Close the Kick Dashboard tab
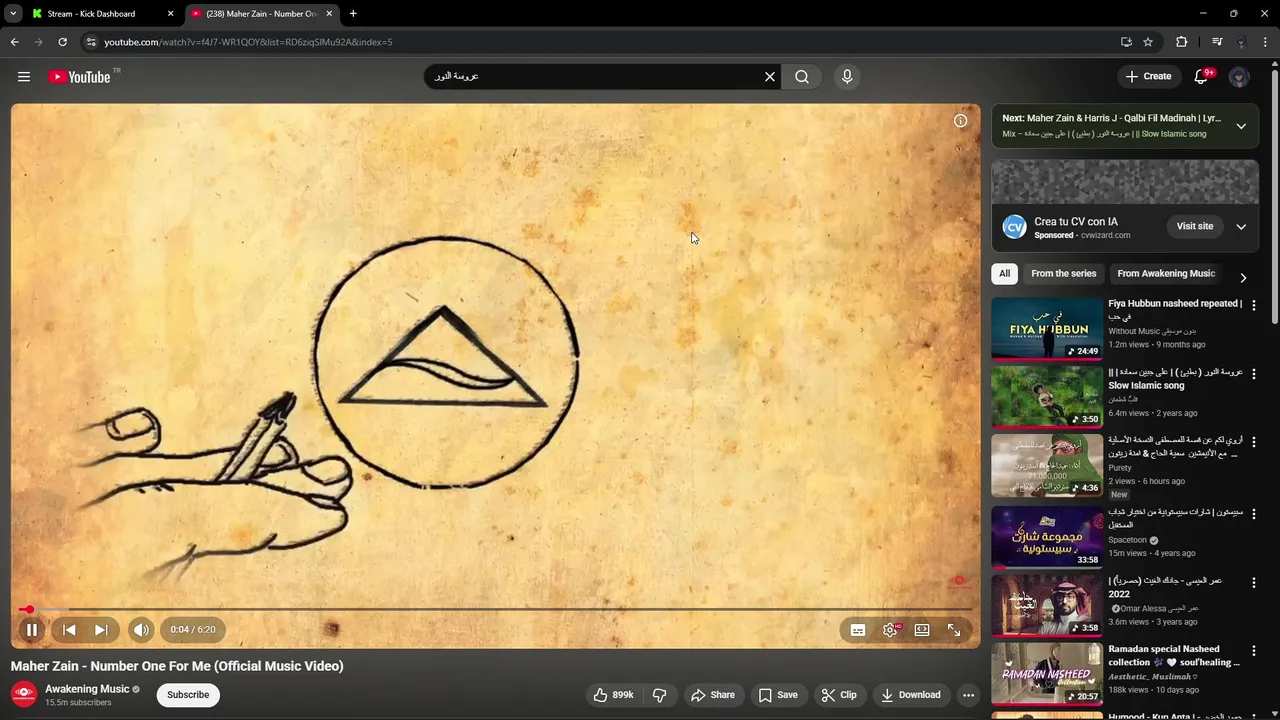The width and height of the screenshot is (1280, 720). click(x=170, y=14)
